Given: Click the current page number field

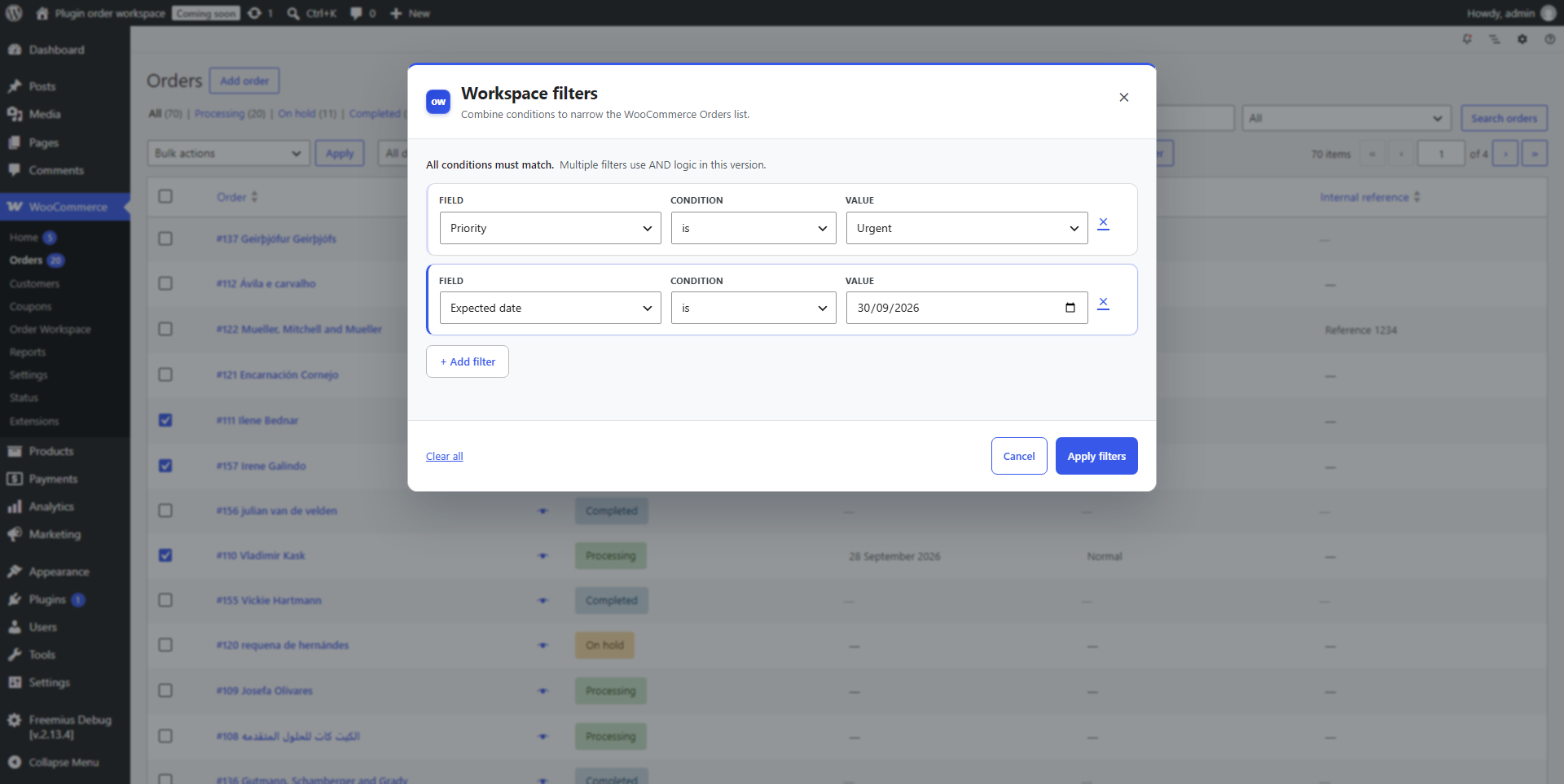Looking at the screenshot, I should pos(1441,153).
